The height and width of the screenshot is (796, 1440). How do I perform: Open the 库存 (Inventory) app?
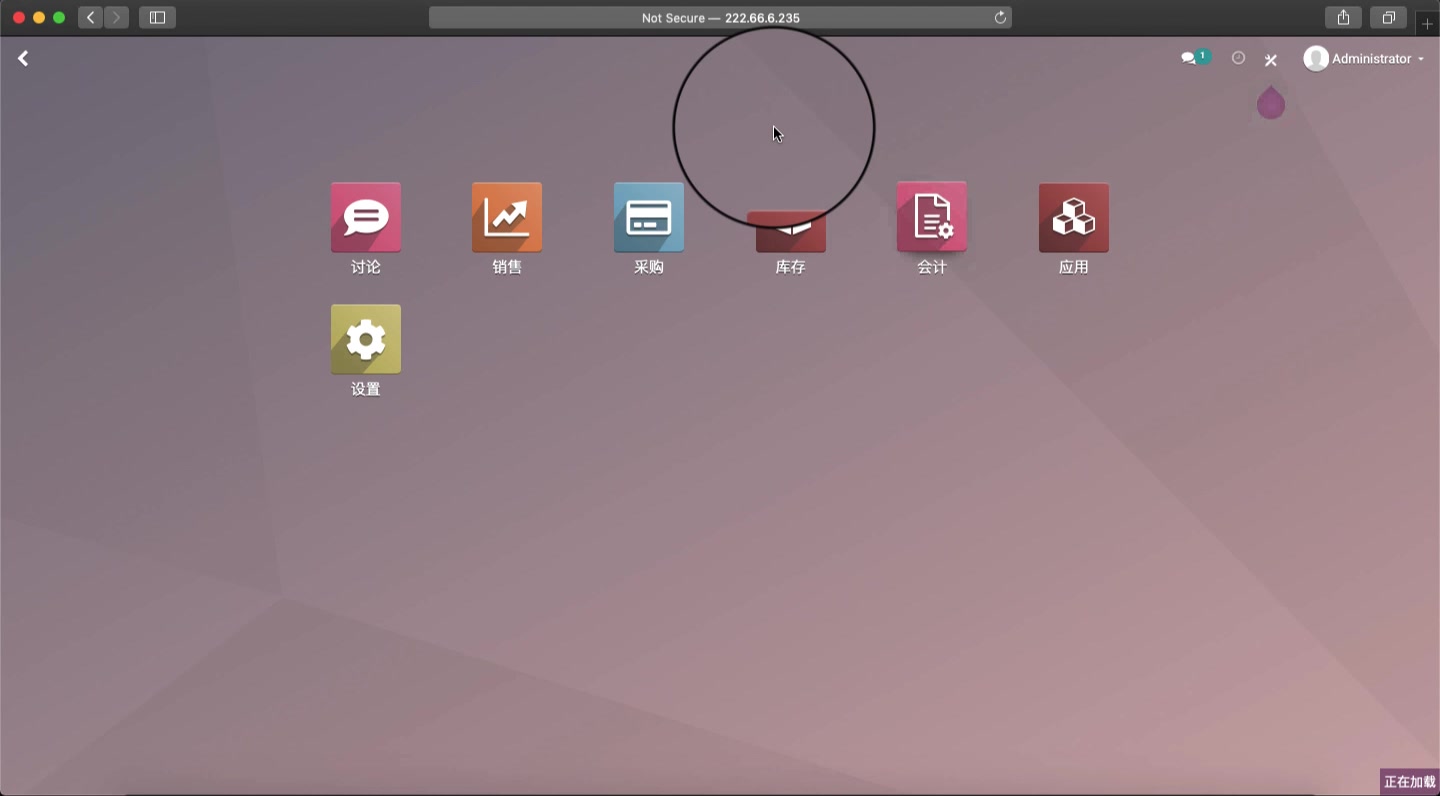coord(791,231)
